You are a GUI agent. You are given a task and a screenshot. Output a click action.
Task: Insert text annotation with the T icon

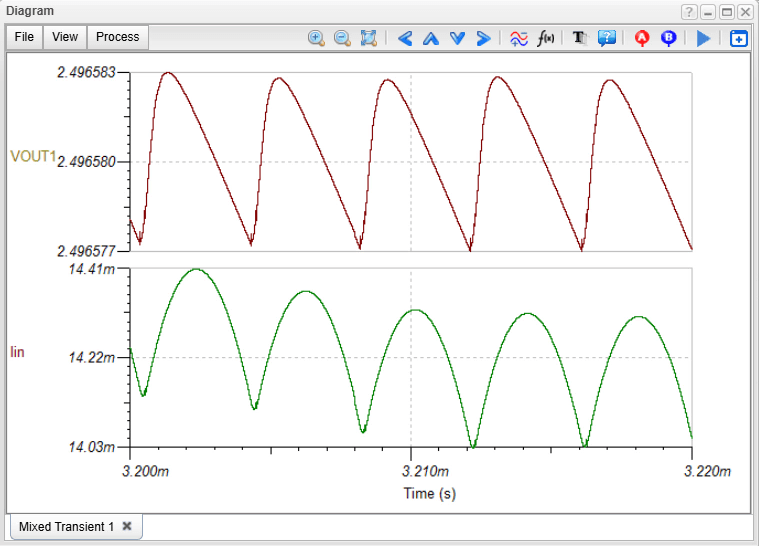(579, 38)
